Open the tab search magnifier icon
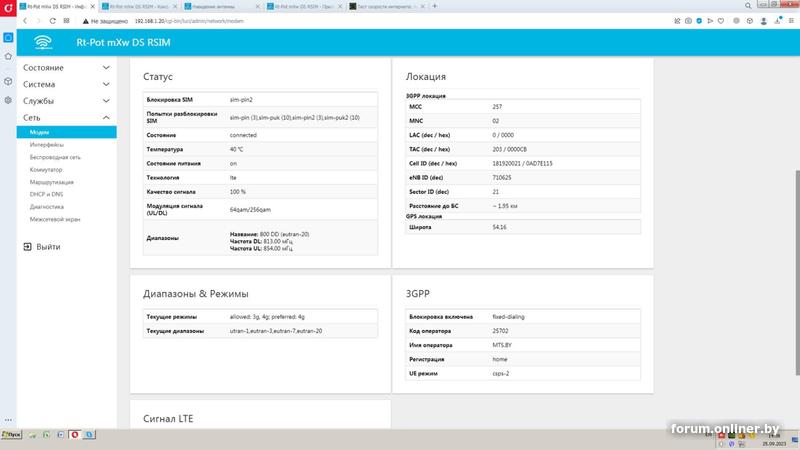The height and width of the screenshot is (450, 800). pyautogui.click(x=748, y=6)
